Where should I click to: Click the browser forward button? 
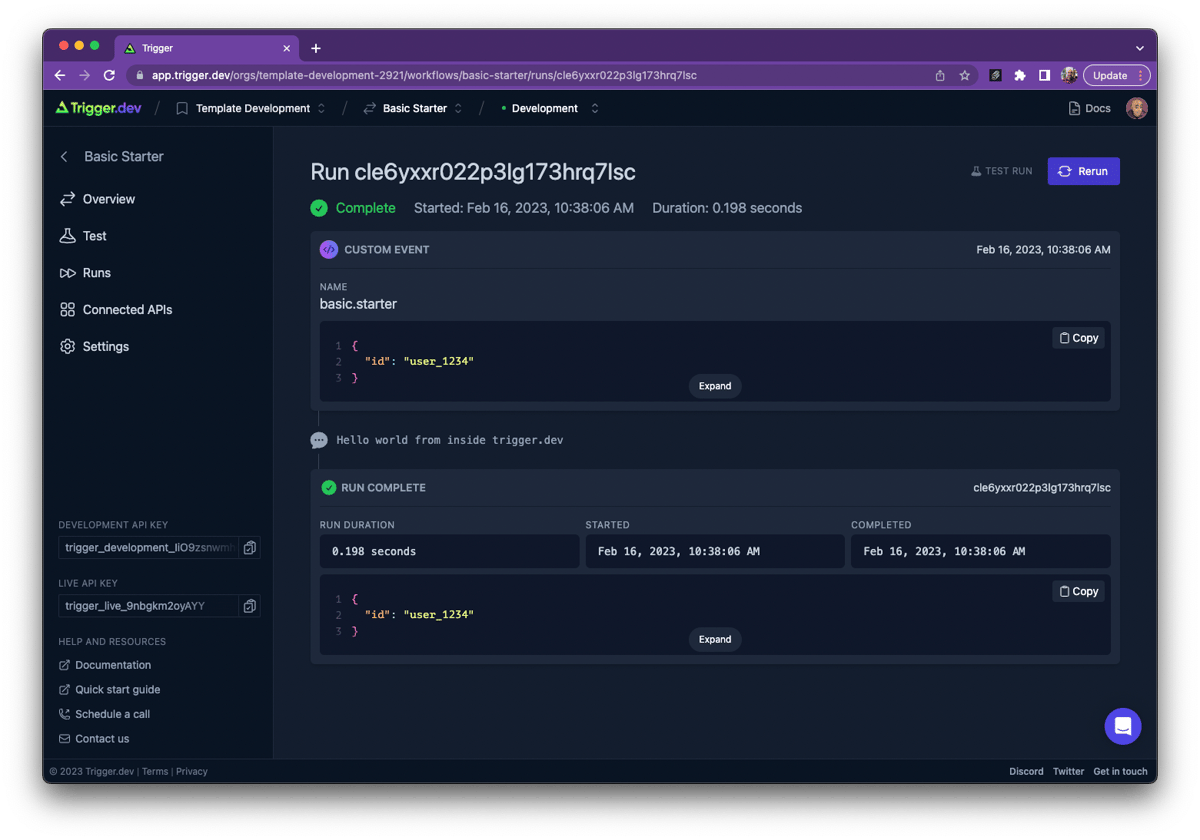(85, 75)
